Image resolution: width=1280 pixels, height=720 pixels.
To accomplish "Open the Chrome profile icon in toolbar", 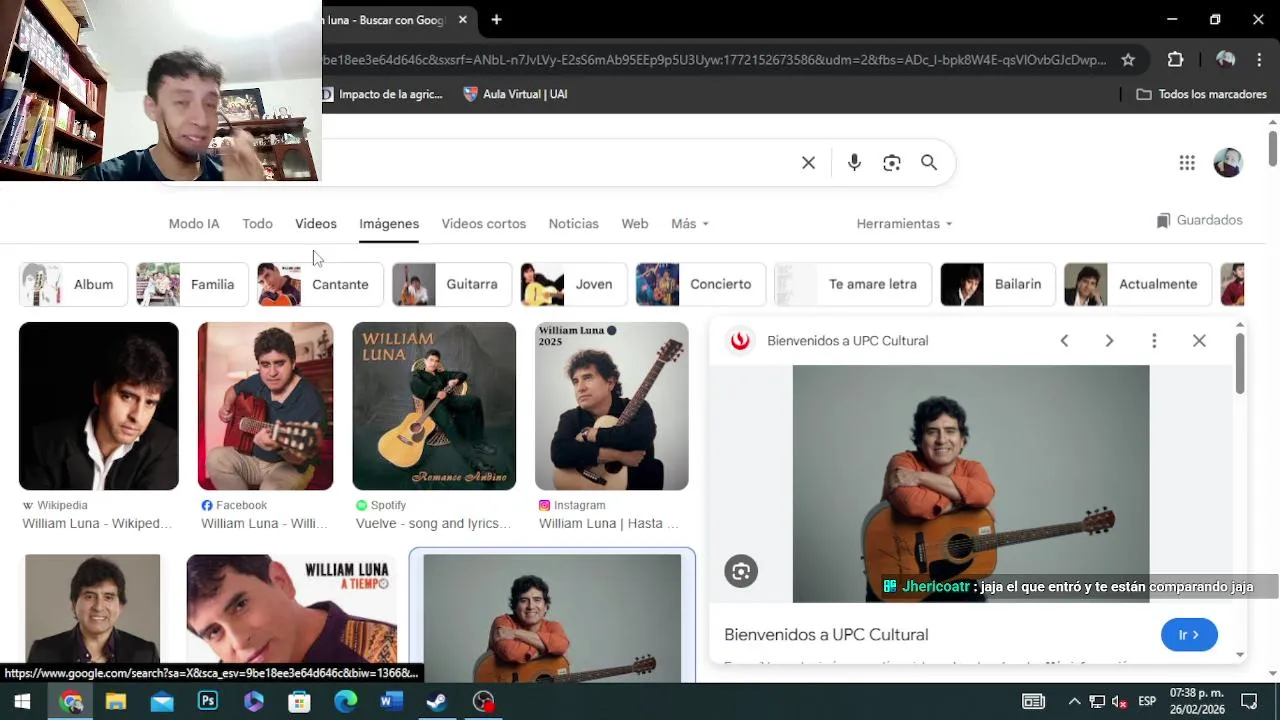I will (x=1225, y=60).
